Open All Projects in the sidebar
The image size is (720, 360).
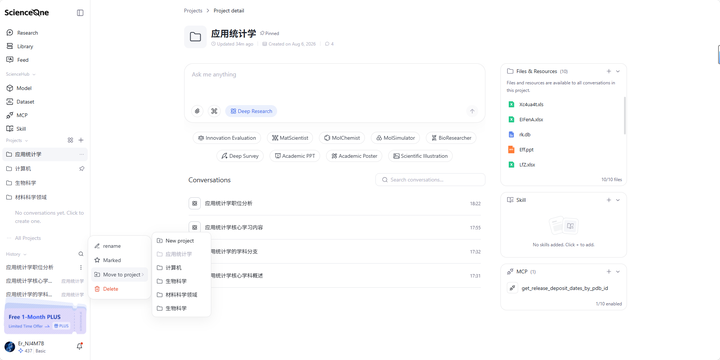pyautogui.click(x=28, y=238)
